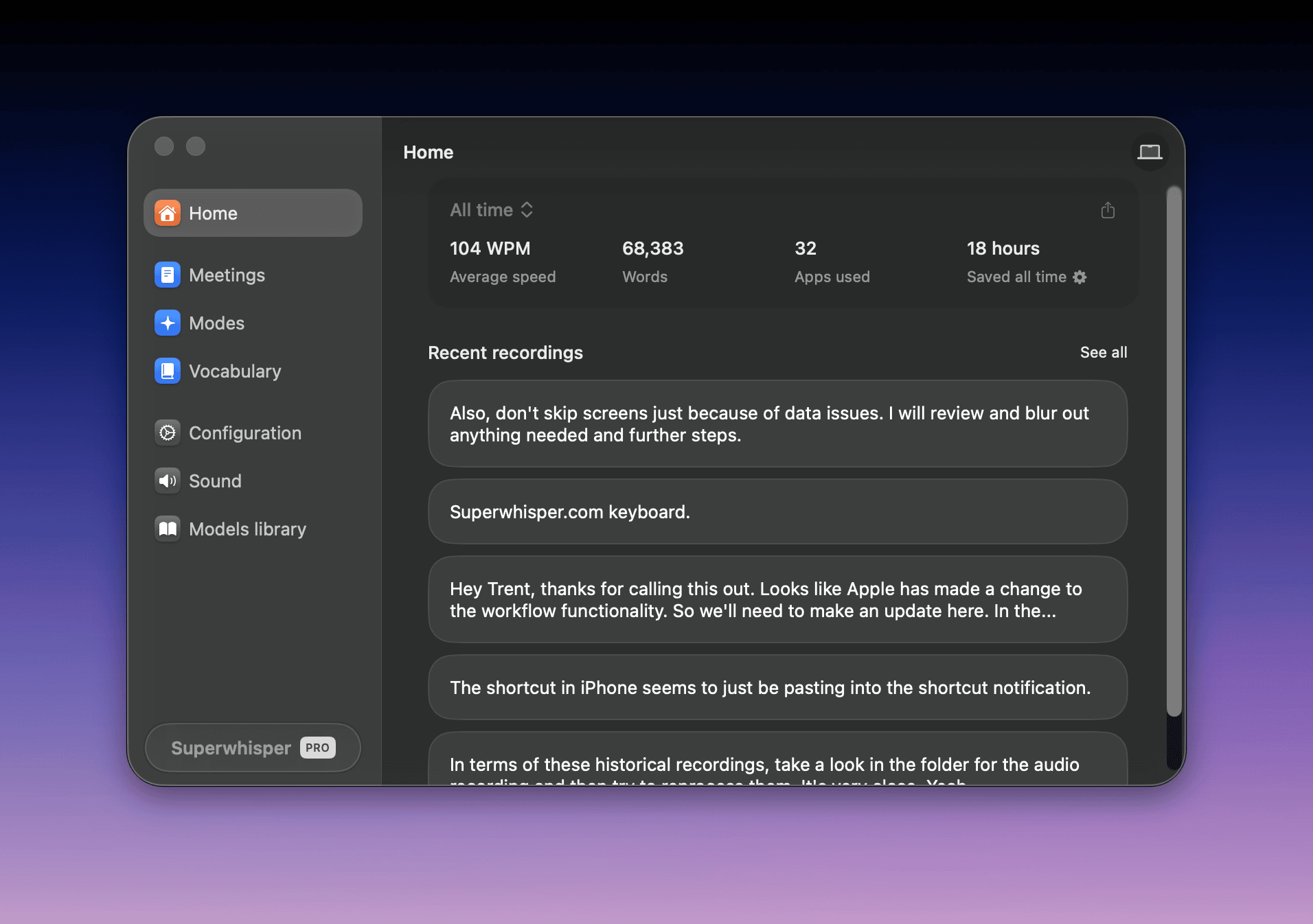1313x924 pixels.
Task: Click the vertical scrollbar in Home panel
Action: click(1174, 451)
